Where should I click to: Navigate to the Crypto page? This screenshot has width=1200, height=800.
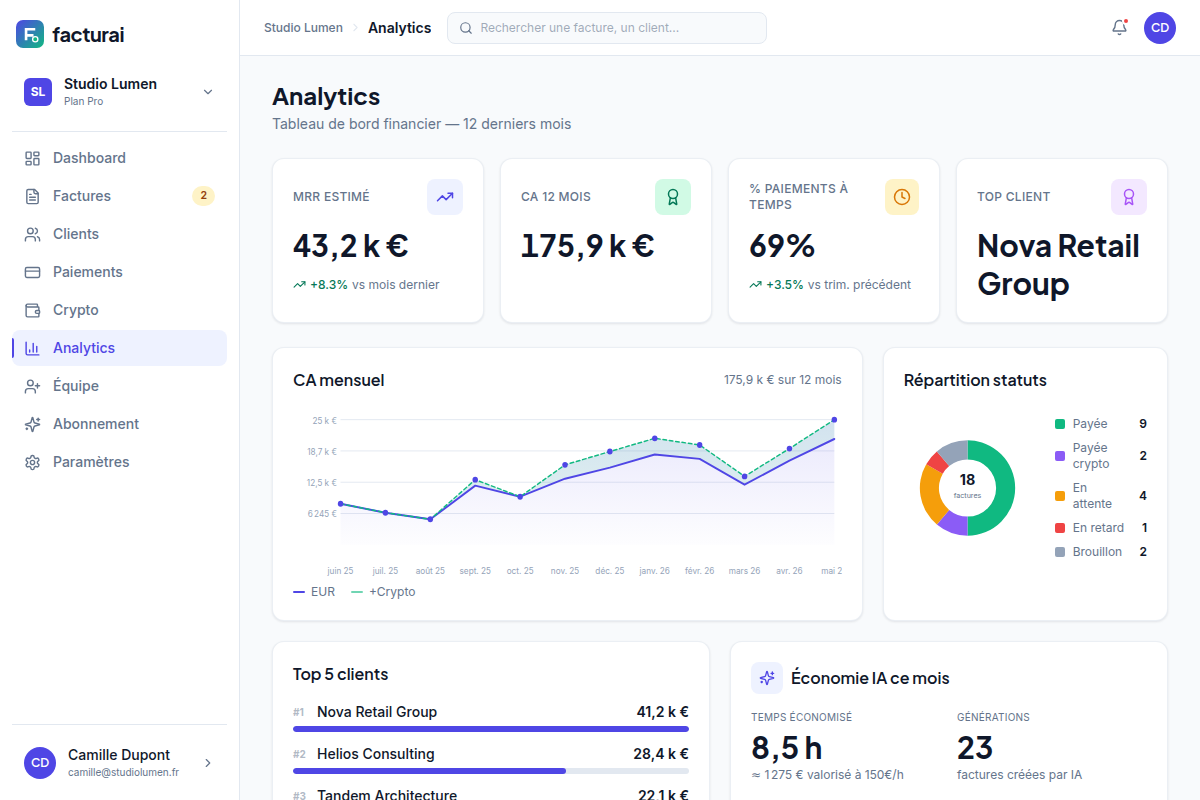point(119,310)
